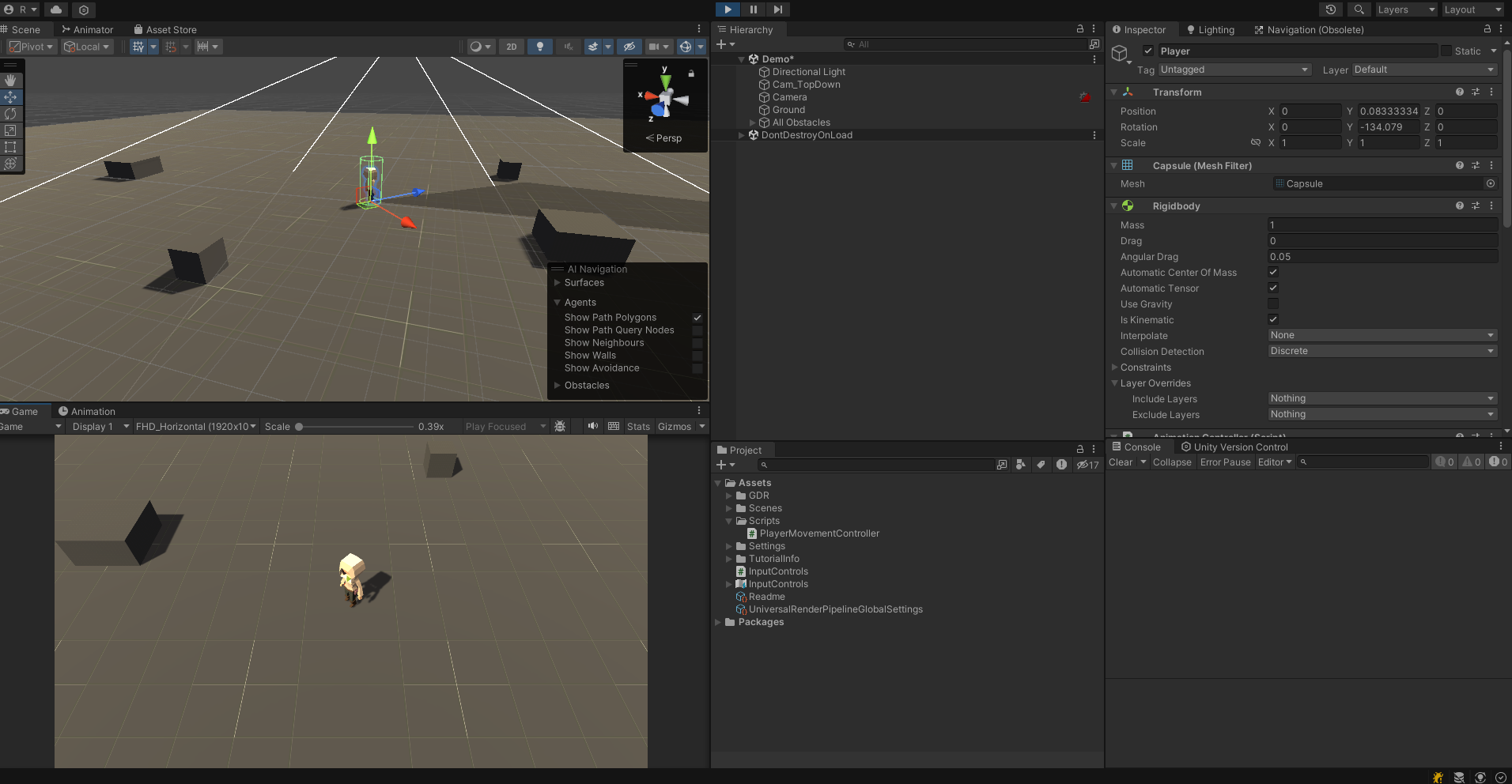Switch to the Animator tab
Screen dimensions: 1512x784
(x=88, y=30)
